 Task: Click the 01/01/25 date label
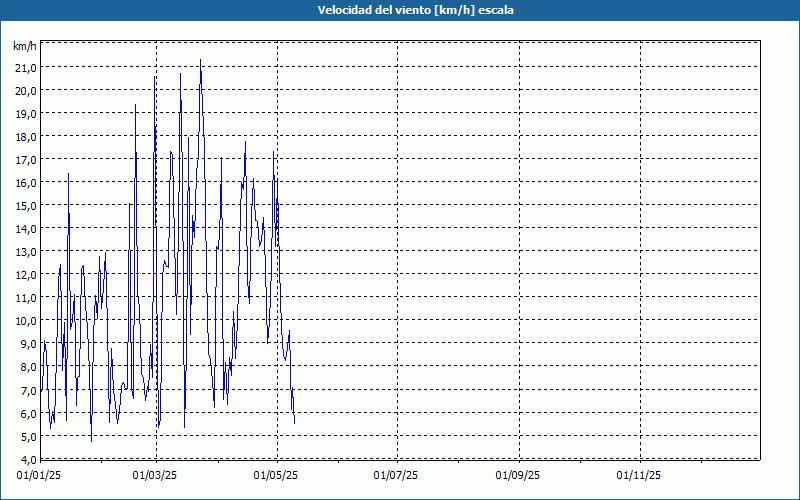(39, 476)
